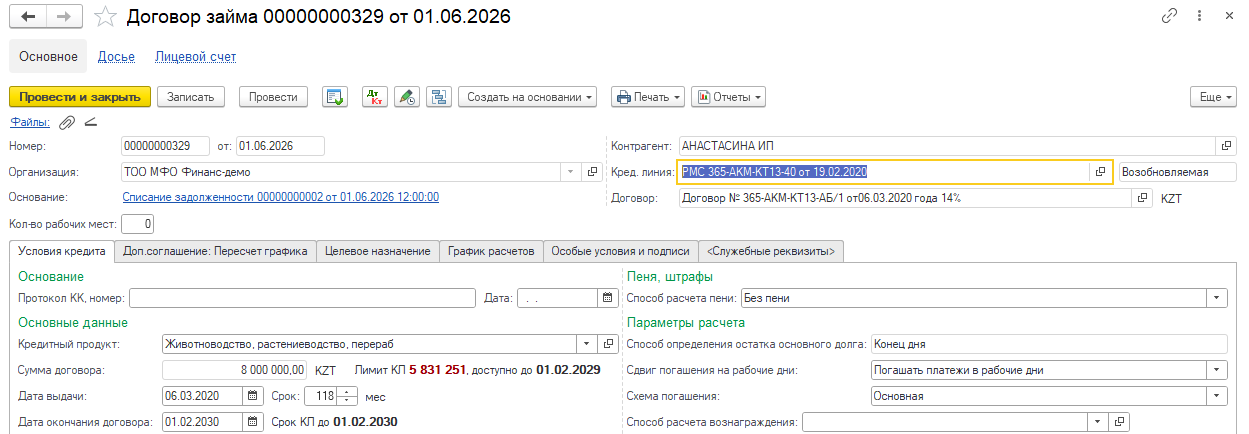
Task: Open Файлы link
Action: click(30, 123)
